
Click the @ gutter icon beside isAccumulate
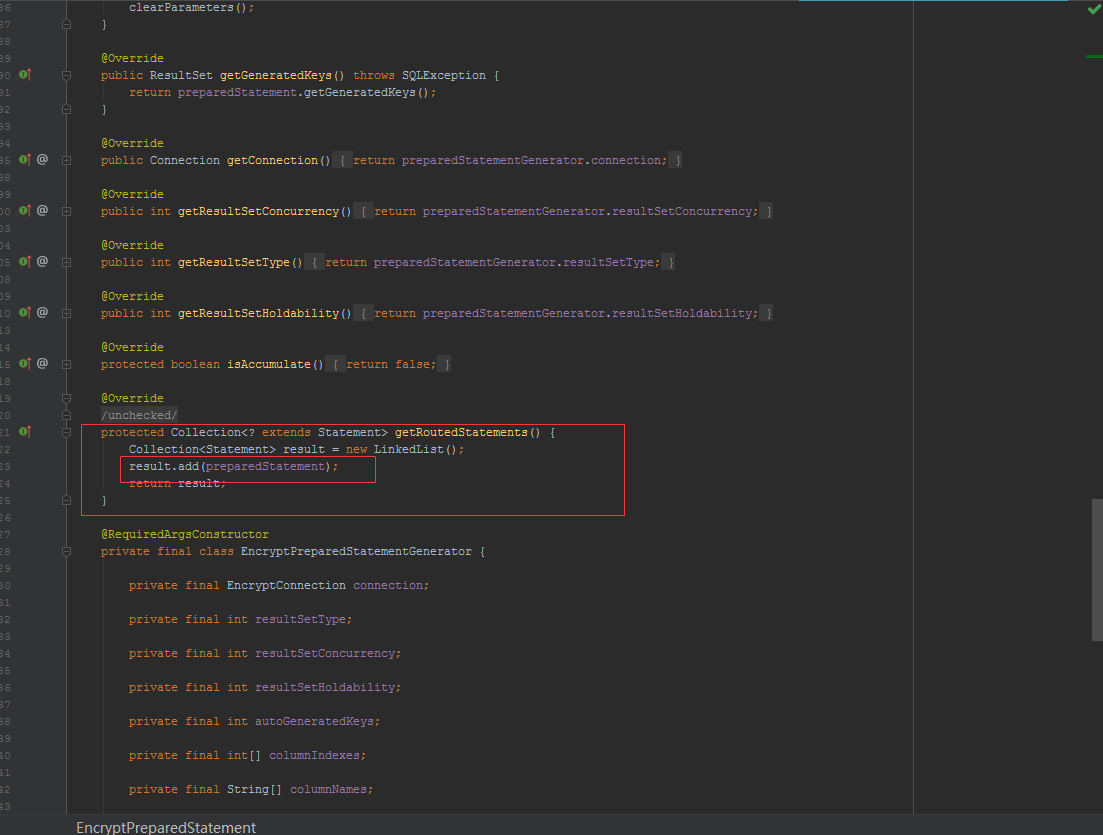tap(40, 363)
